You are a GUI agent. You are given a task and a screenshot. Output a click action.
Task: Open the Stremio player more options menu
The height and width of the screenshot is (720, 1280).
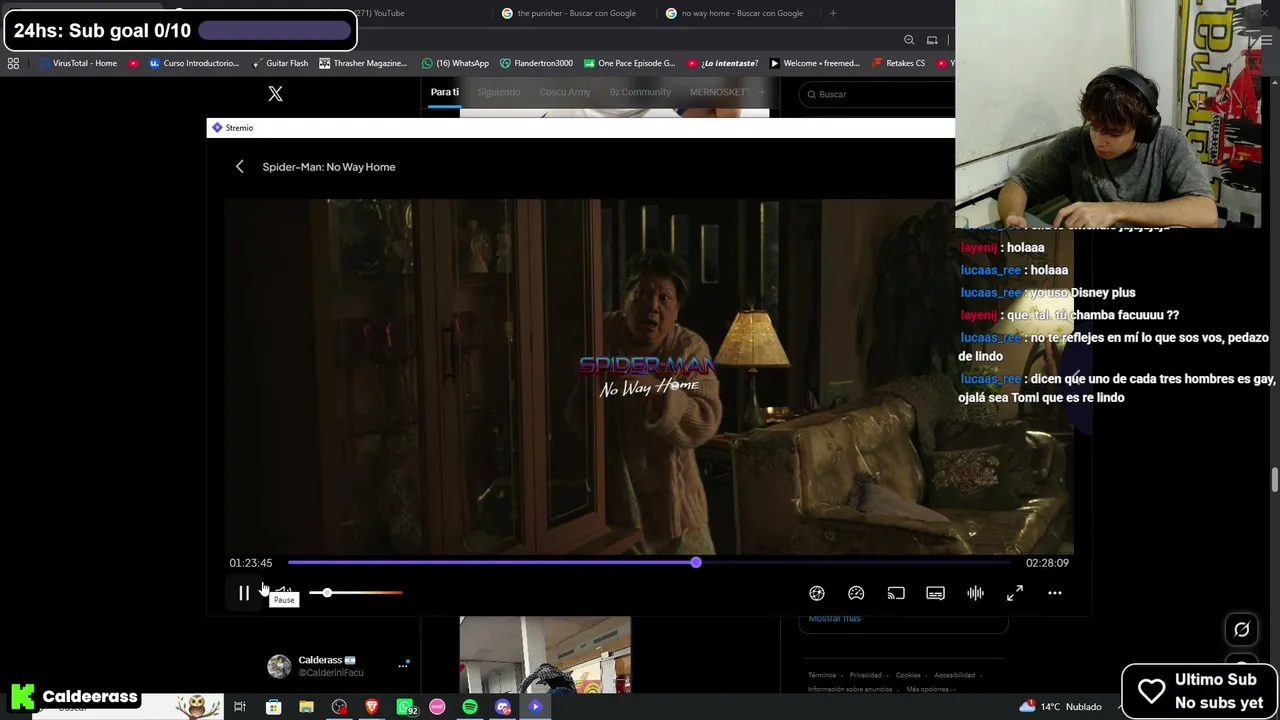(1054, 593)
